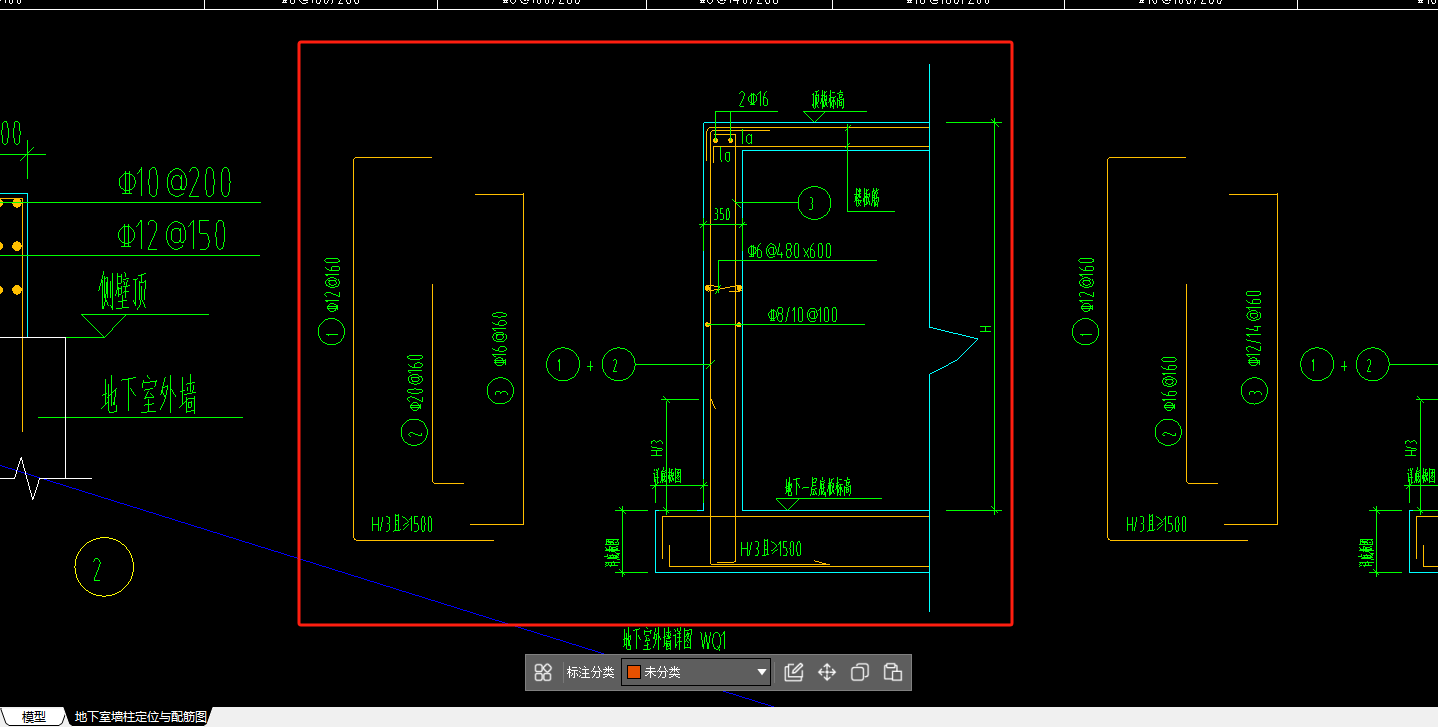This screenshot has width=1438, height=727.
Task: Click the paste clipboard icon in floating toolbar
Action: pos(893,672)
